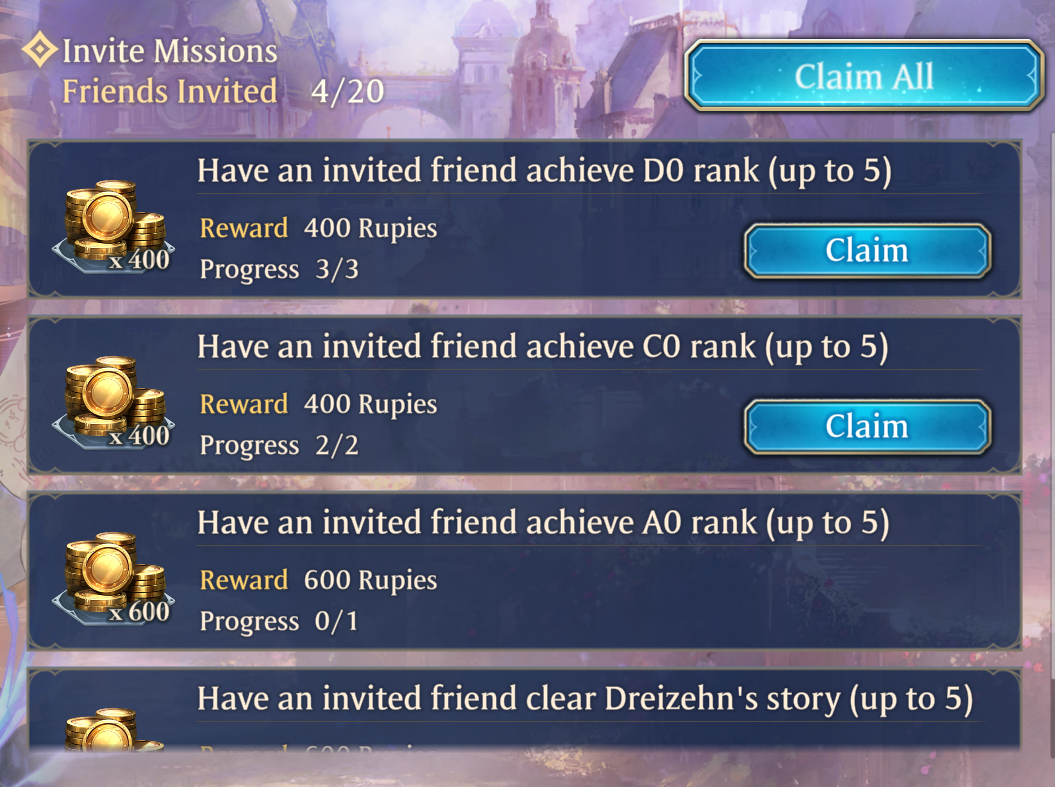1055x787 pixels.
Task: Select the Dreizehn's story mission entry
Action: (524, 708)
